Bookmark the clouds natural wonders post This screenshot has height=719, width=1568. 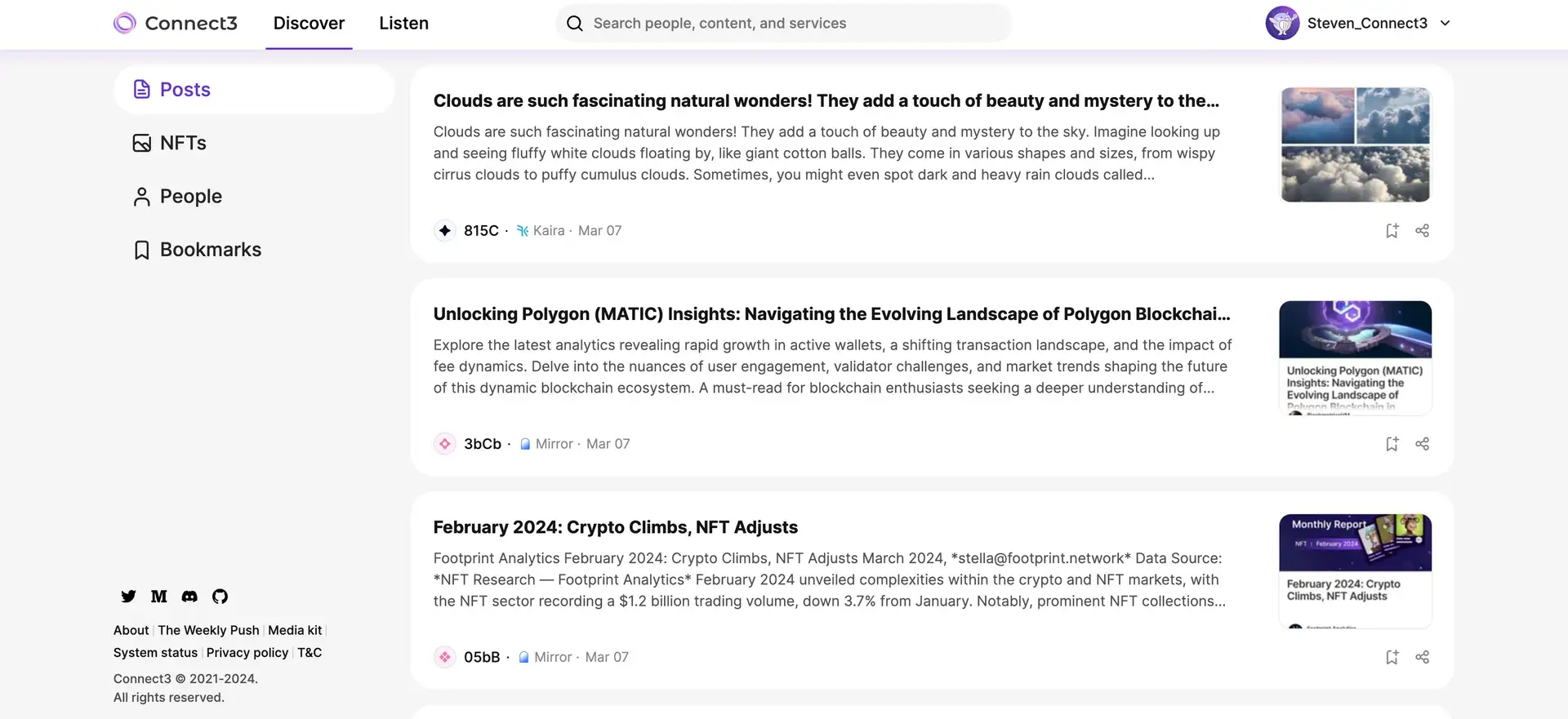tap(1392, 231)
